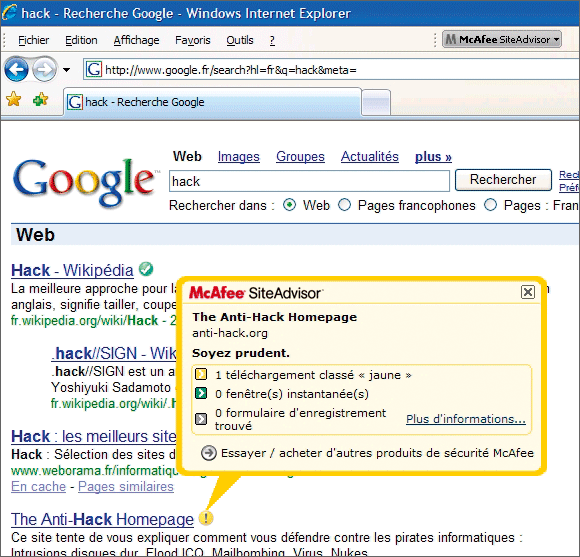This screenshot has width=580, height=557.
Task: Click arrow icon beside 'Essayer / acheter'
Action: tap(209, 453)
